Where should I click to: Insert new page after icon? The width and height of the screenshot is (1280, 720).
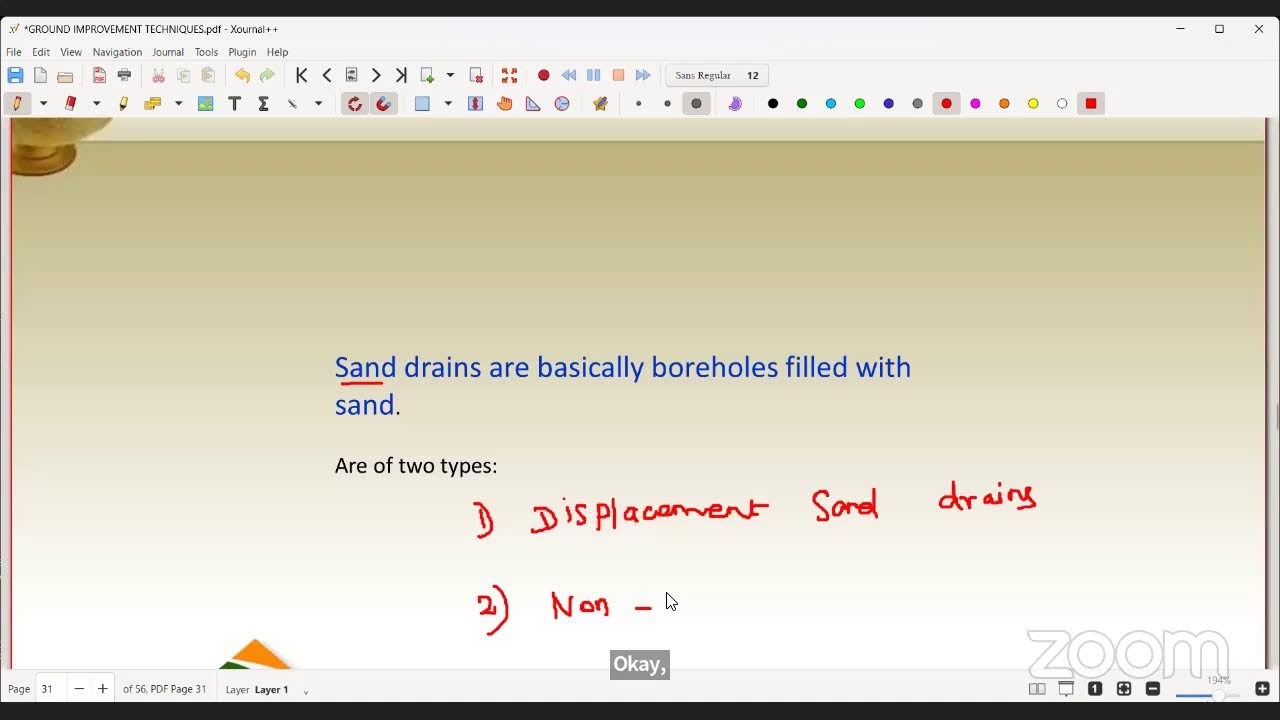tap(427, 75)
